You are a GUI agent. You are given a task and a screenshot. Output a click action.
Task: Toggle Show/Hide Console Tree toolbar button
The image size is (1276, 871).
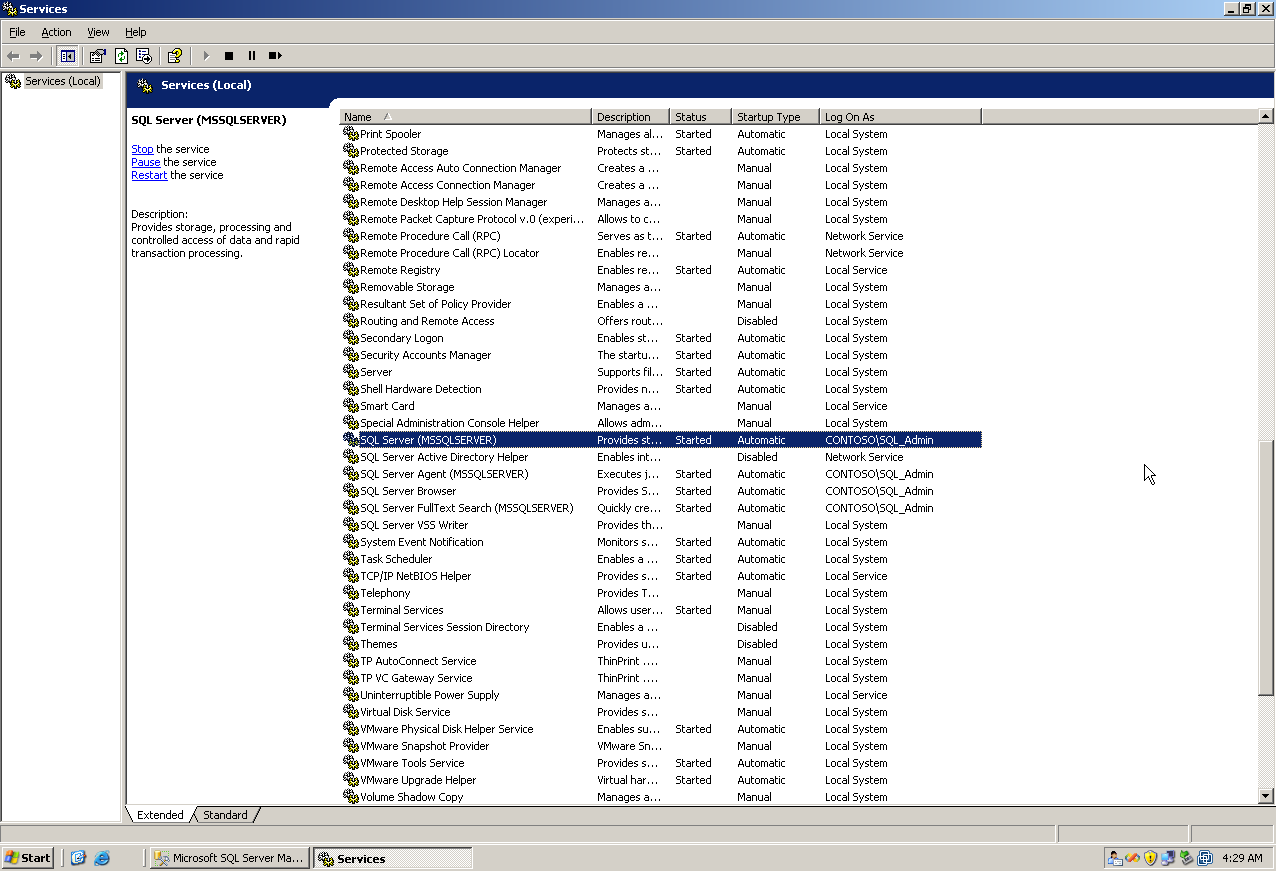pos(68,56)
